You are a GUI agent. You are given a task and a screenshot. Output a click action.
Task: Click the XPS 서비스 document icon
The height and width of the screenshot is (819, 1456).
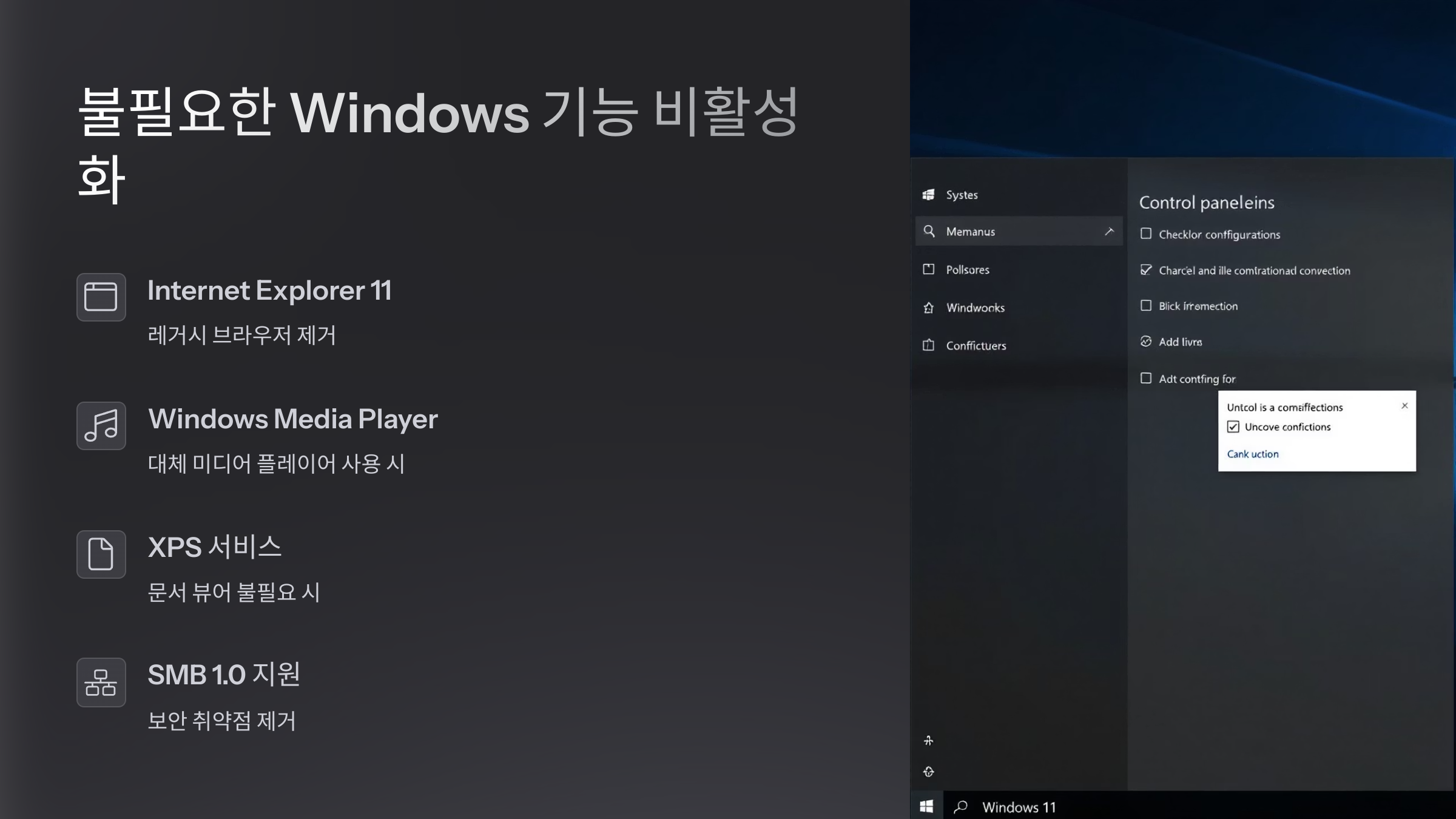coord(101,554)
